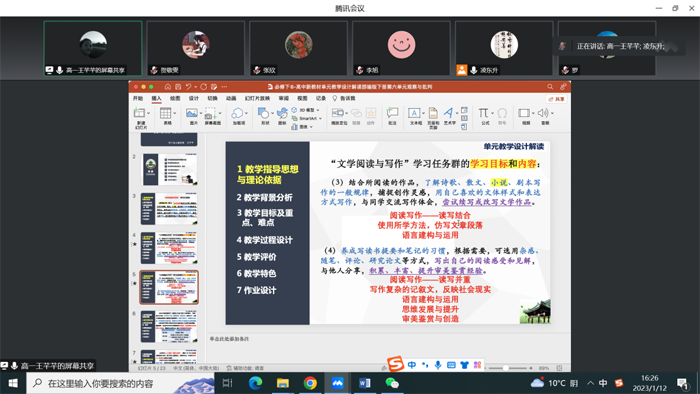Click the 共享 share button
The width and height of the screenshot is (700, 394).
coord(556,99)
